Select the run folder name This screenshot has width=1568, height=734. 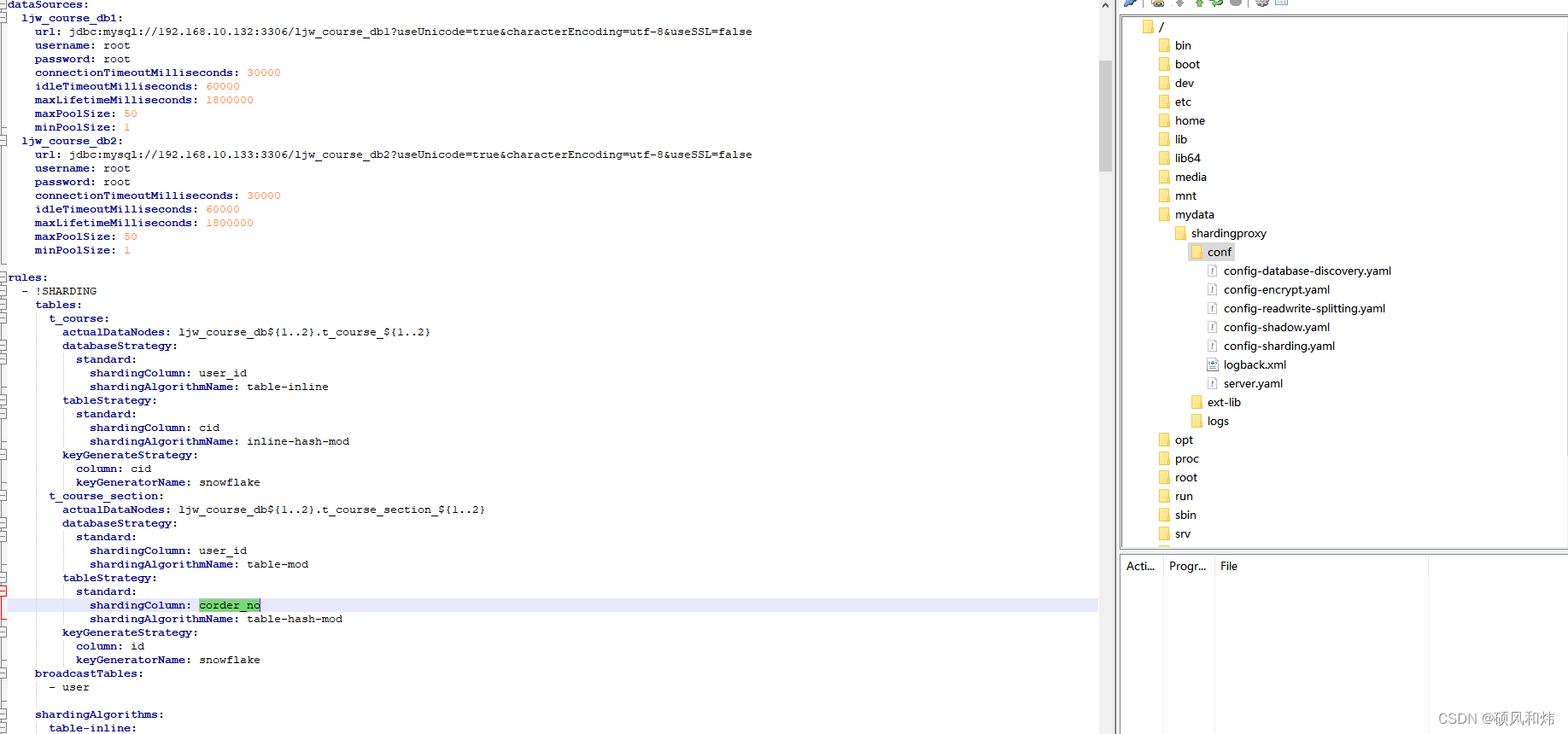(x=1184, y=496)
